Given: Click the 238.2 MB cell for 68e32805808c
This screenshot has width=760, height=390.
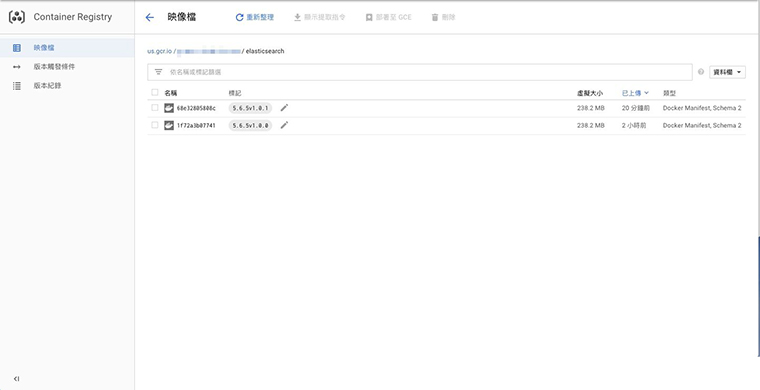Looking at the screenshot, I should tap(590, 109).
